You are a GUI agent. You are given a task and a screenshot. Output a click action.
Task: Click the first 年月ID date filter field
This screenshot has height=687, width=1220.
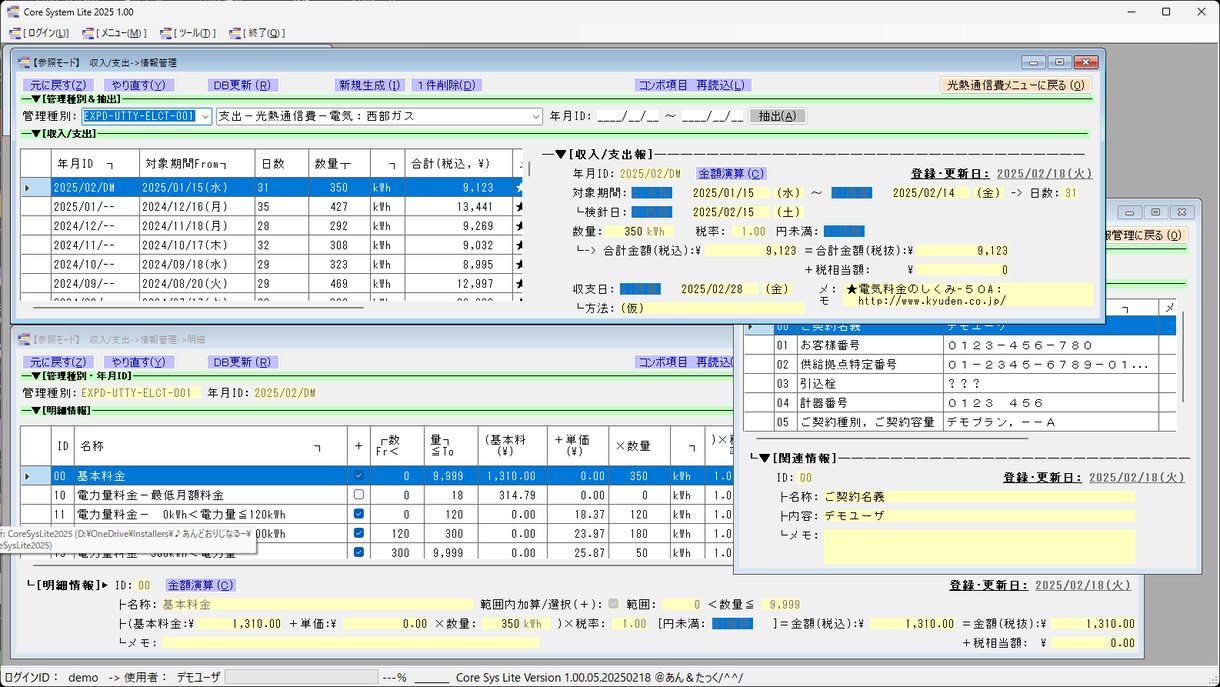[628, 116]
